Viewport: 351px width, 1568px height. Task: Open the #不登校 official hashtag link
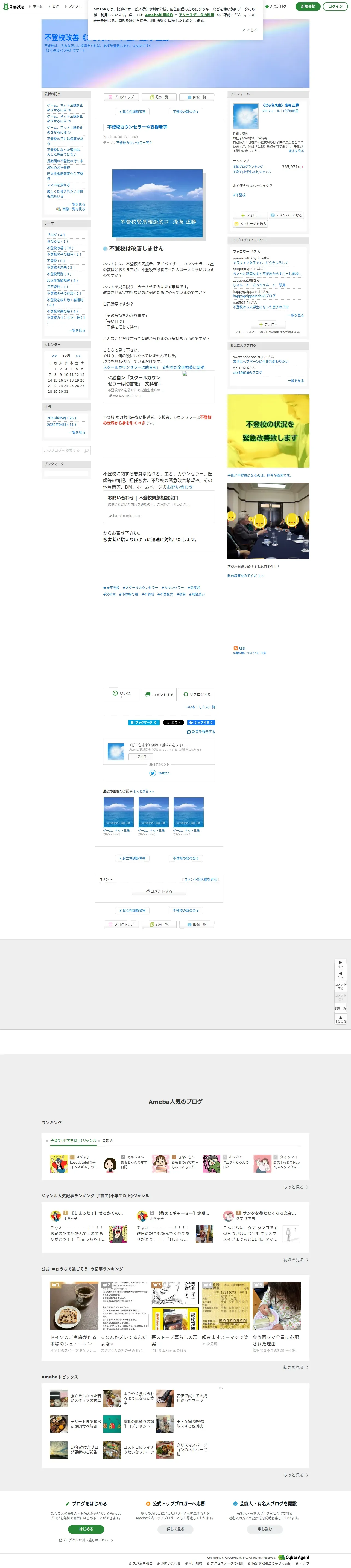[x=239, y=195]
